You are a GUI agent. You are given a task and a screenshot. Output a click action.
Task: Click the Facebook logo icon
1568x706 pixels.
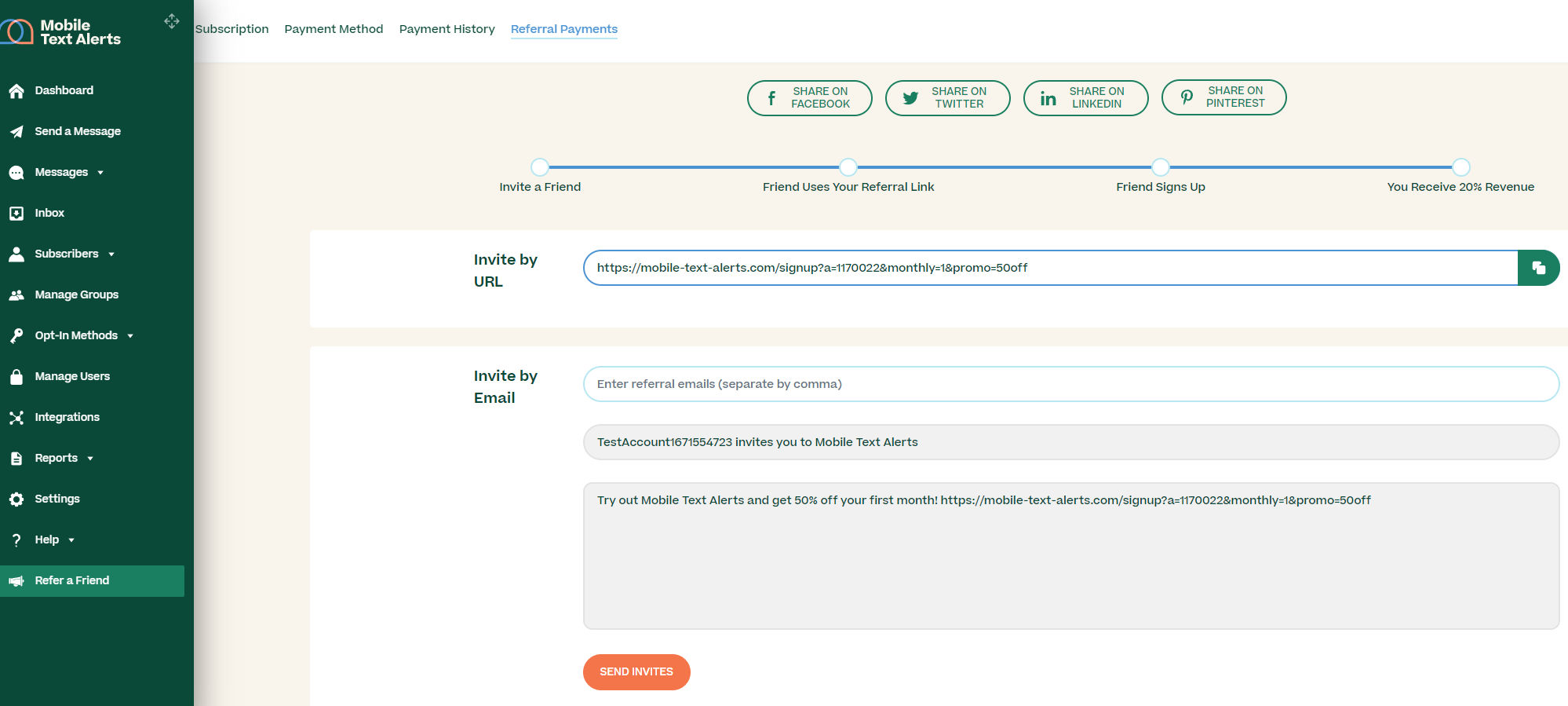771,98
